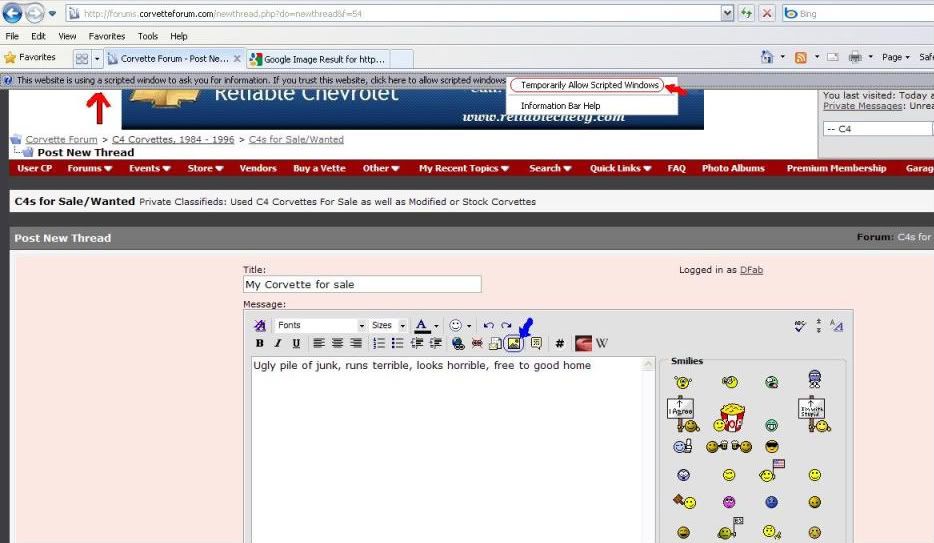Click the undo arrow in editor toolbar

pos(488,325)
